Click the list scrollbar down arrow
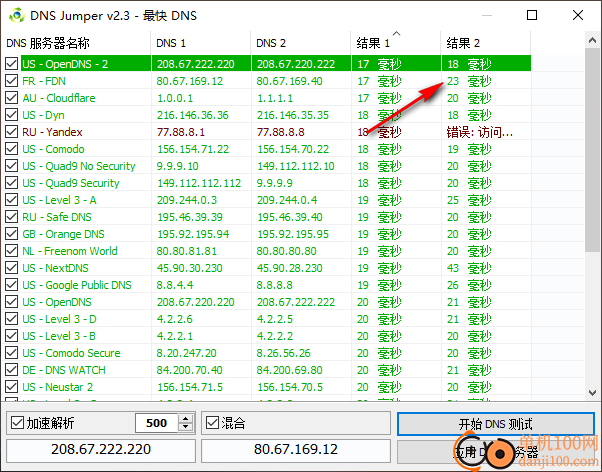Viewport: 602px width, 472px height. [592, 393]
